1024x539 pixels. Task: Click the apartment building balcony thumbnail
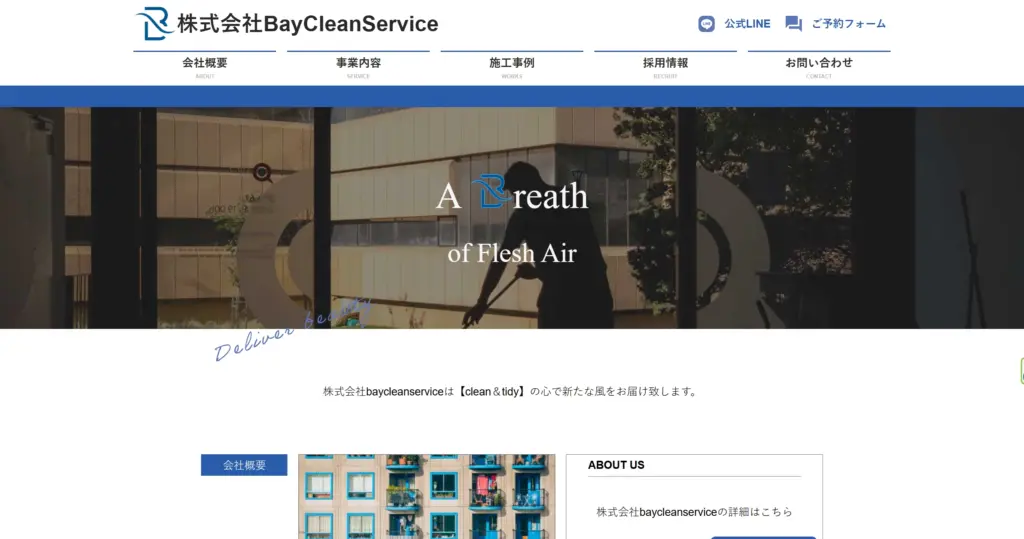[426, 497]
